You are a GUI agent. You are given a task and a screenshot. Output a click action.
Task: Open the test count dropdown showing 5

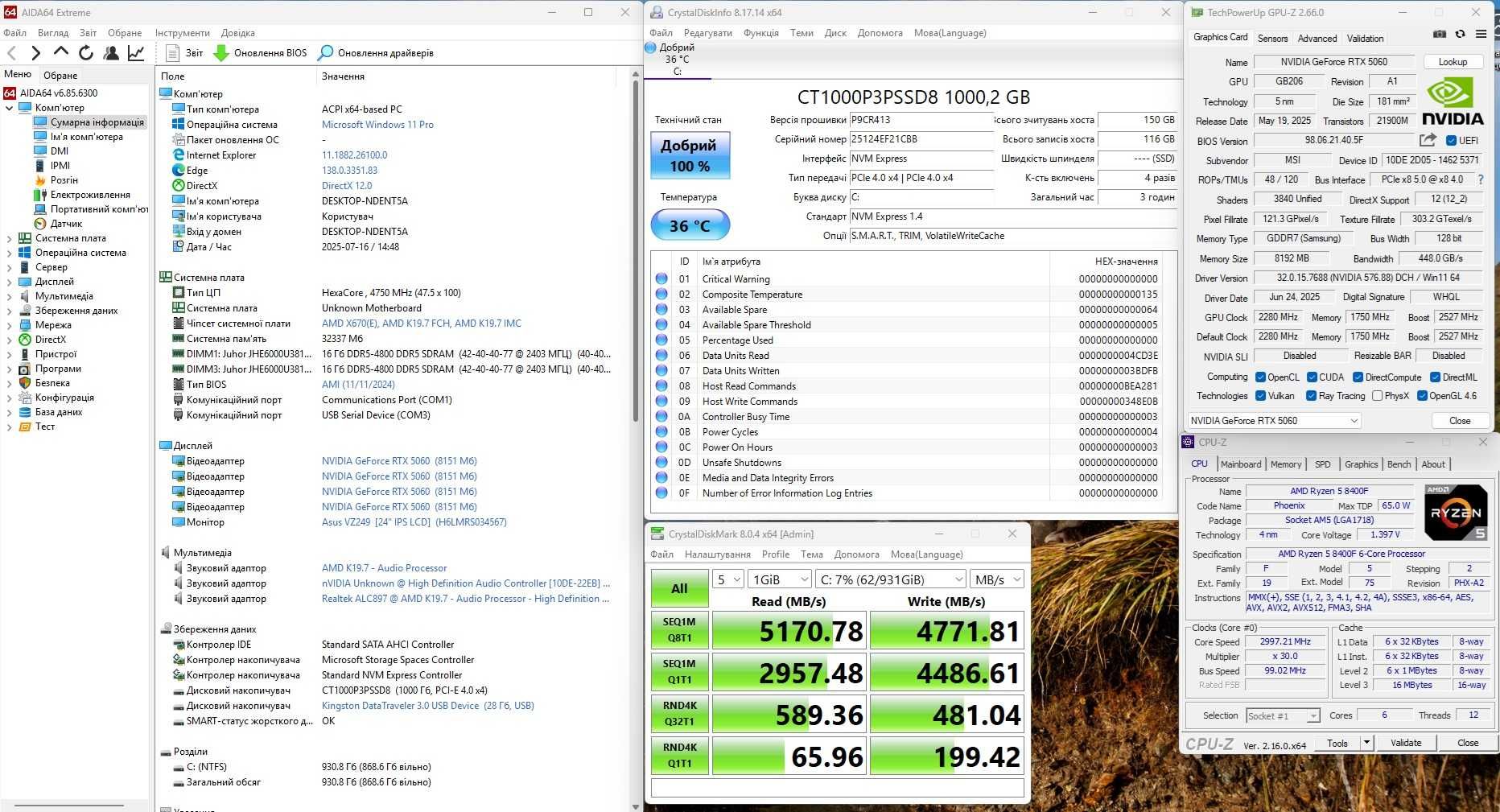click(727, 579)
